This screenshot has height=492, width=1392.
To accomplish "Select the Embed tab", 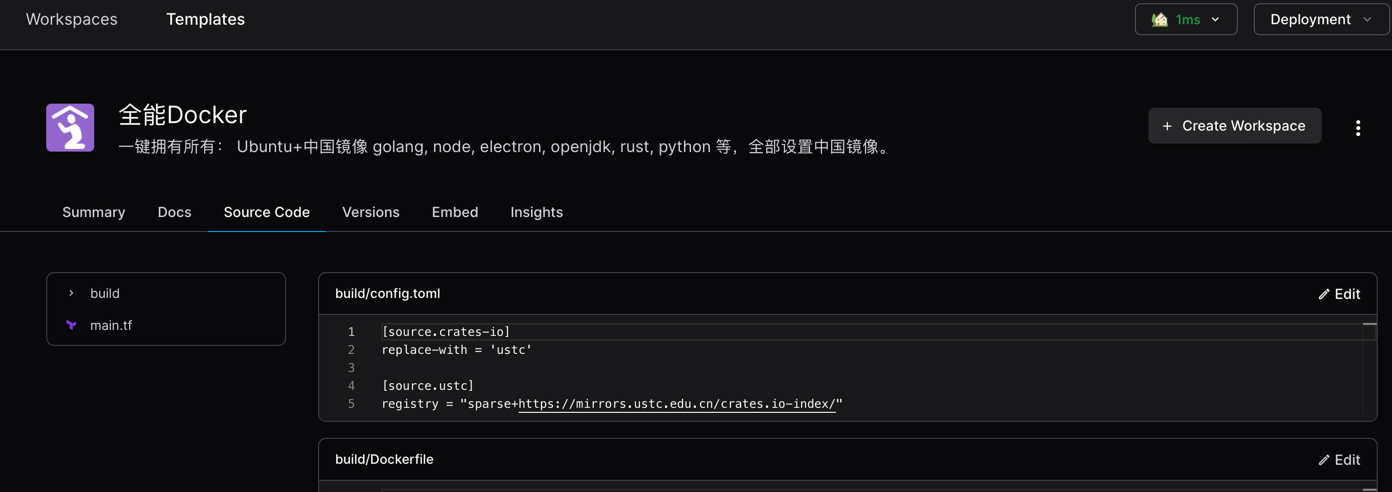I will coord(455,212).
